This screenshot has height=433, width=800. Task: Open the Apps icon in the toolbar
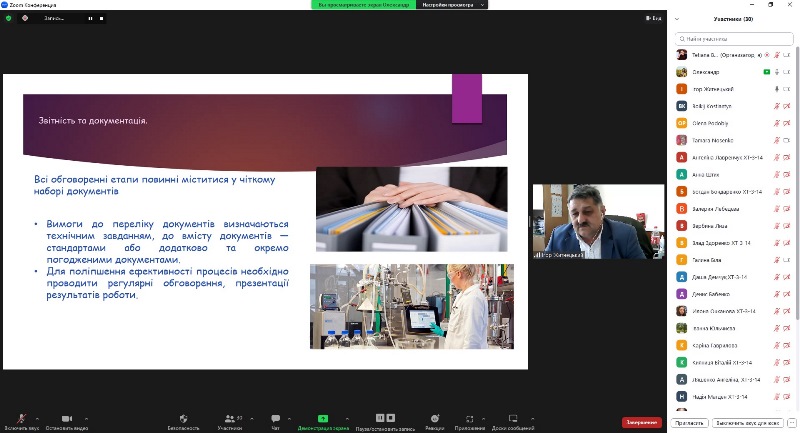(x=469, y=419)
